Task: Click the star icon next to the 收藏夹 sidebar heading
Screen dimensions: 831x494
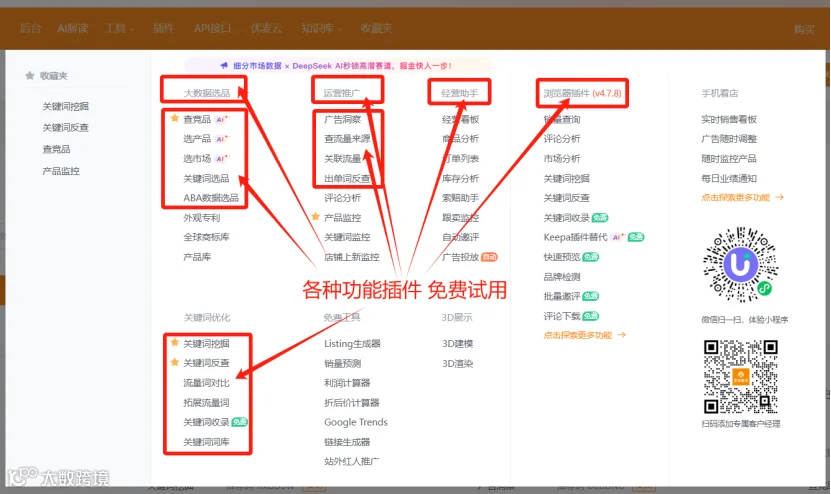Action: coord(30,75)
